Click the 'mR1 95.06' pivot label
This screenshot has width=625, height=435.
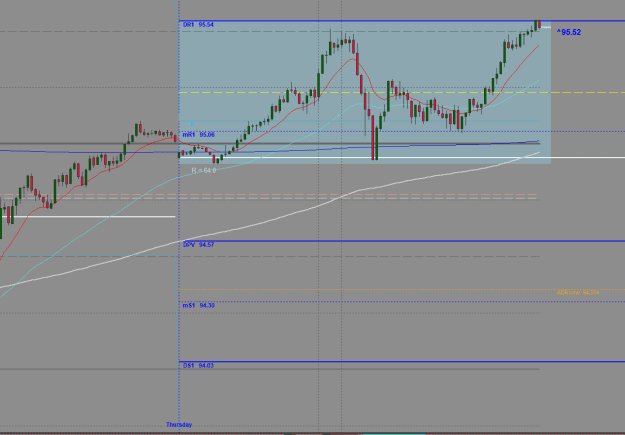(x=199, y=135)
